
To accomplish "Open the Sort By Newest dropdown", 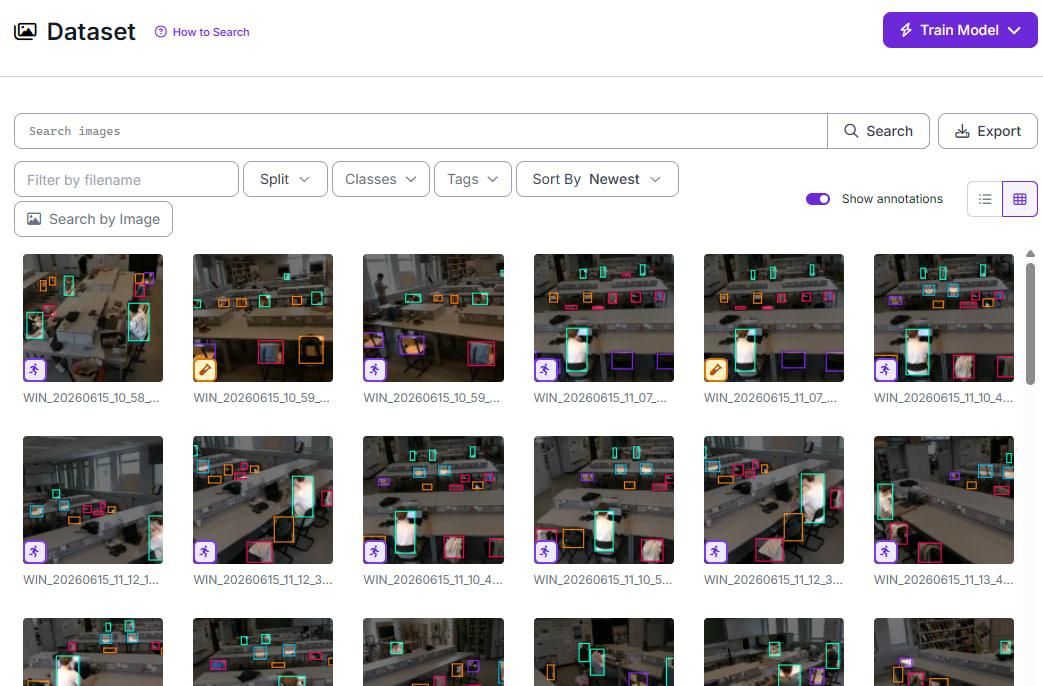I will (597, 179).
